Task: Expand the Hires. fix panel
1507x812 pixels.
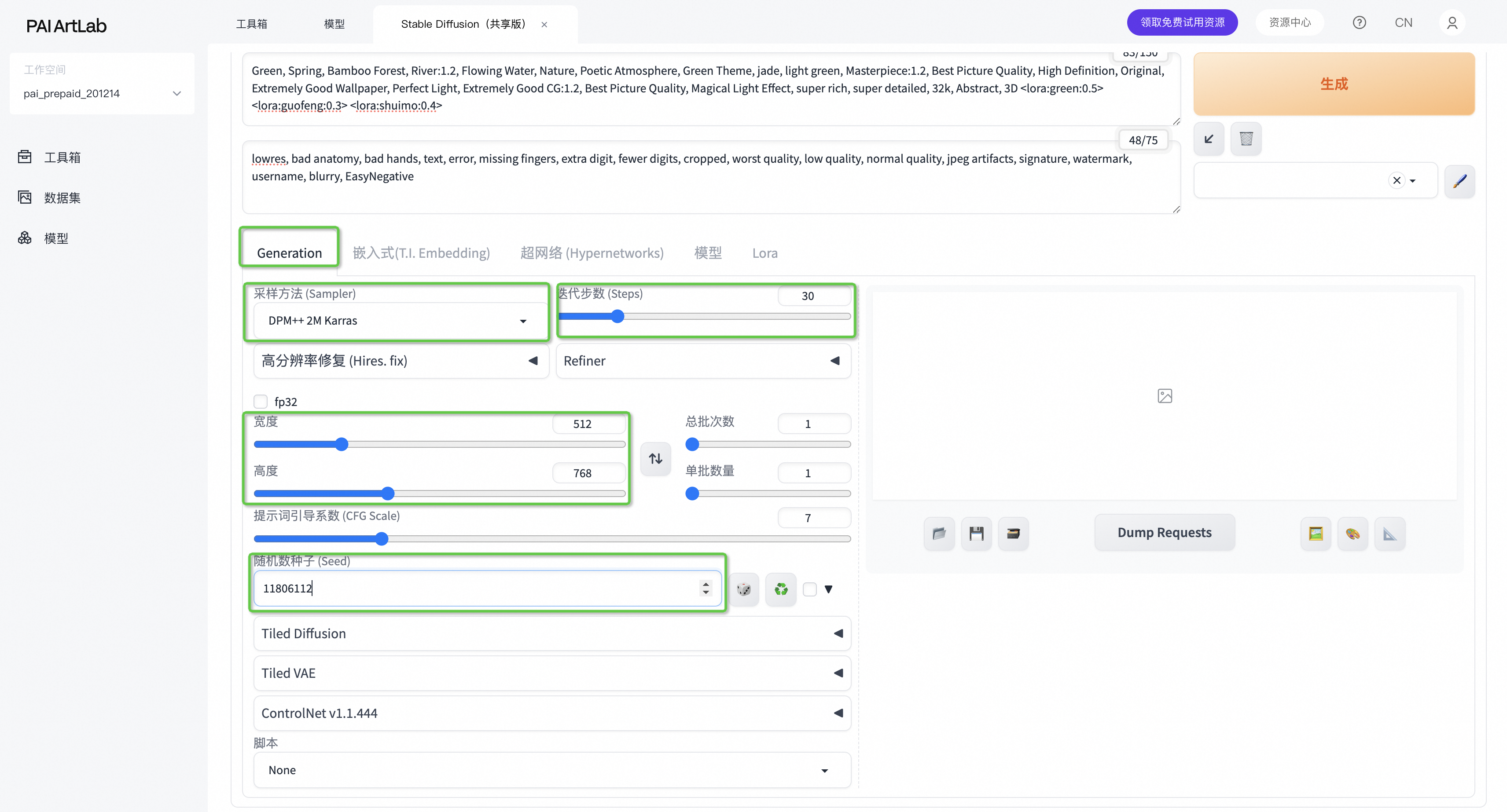Action: click(x=400, y=361)
